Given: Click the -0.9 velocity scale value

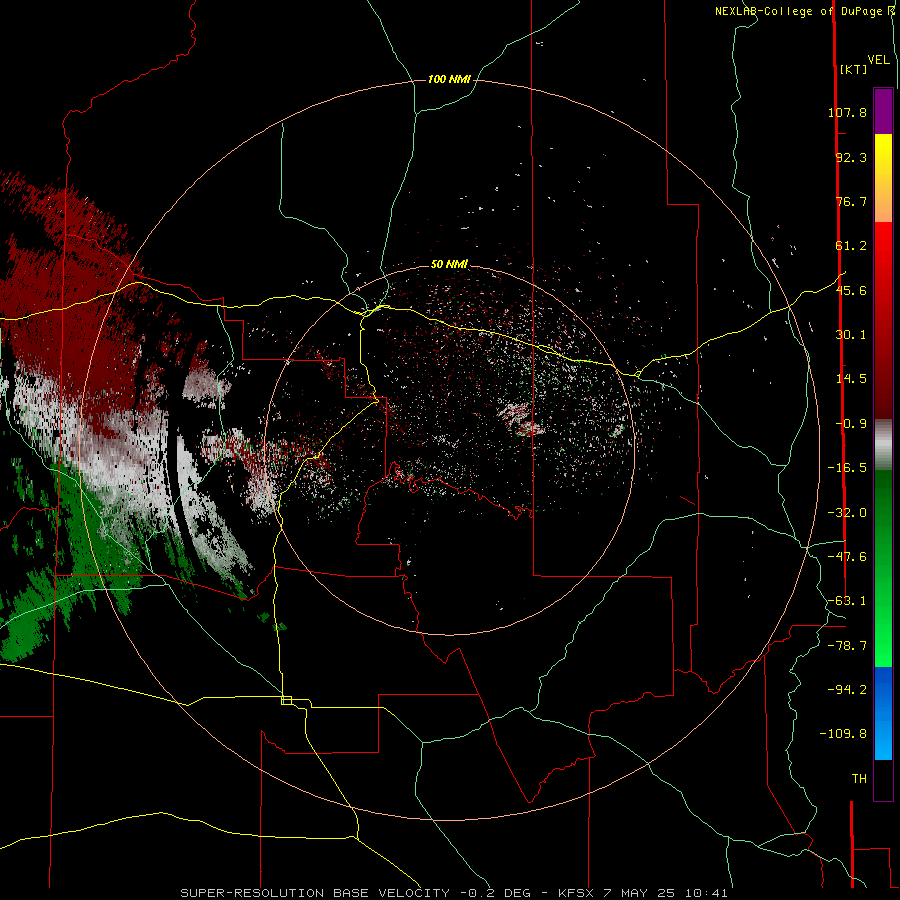Looking at the screenshot, I should coord(851,424).
